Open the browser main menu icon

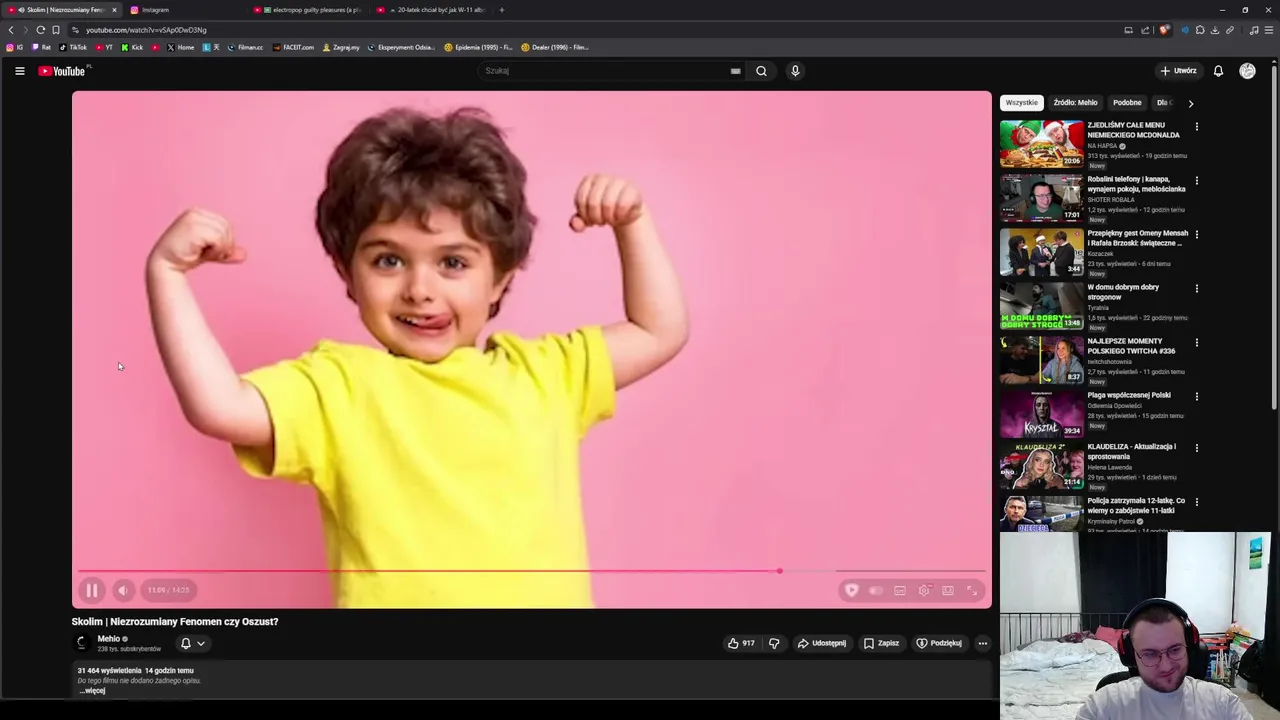click(x=1269, y=30)
